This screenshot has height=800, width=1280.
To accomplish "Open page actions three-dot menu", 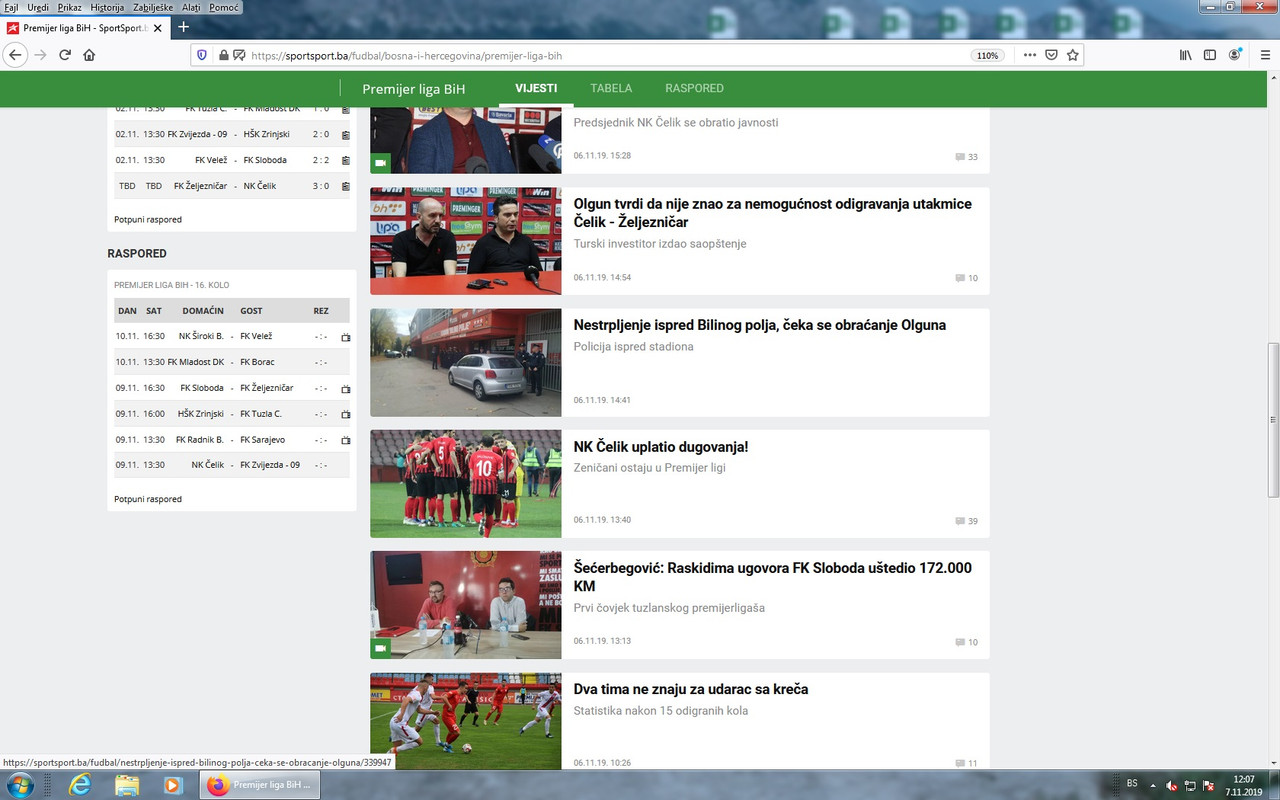I will coord(1030,55).
